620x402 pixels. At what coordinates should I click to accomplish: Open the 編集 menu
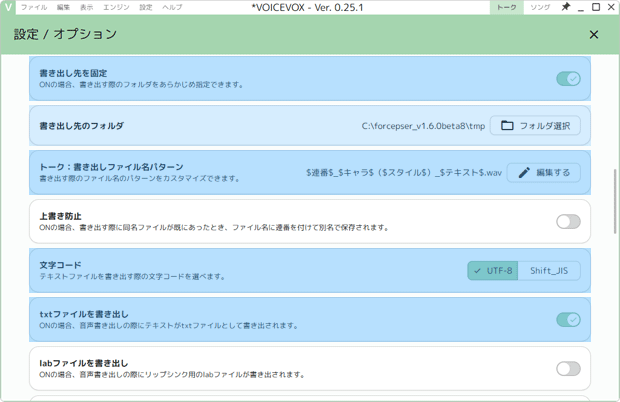[x=63, y=7]
